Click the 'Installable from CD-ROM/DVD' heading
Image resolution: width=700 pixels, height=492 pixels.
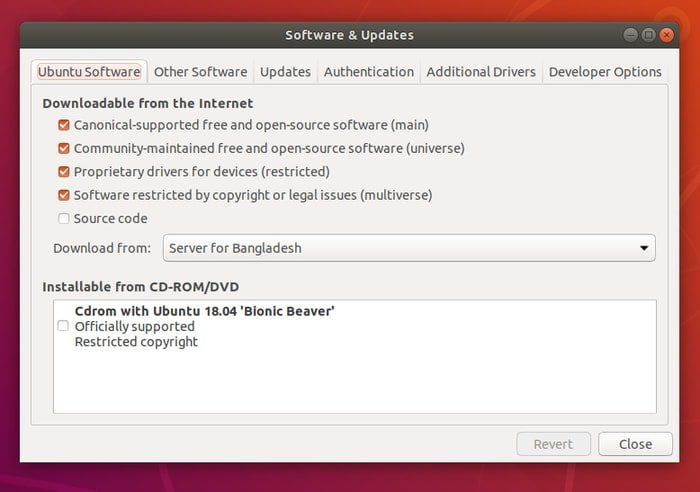point(141,287)
